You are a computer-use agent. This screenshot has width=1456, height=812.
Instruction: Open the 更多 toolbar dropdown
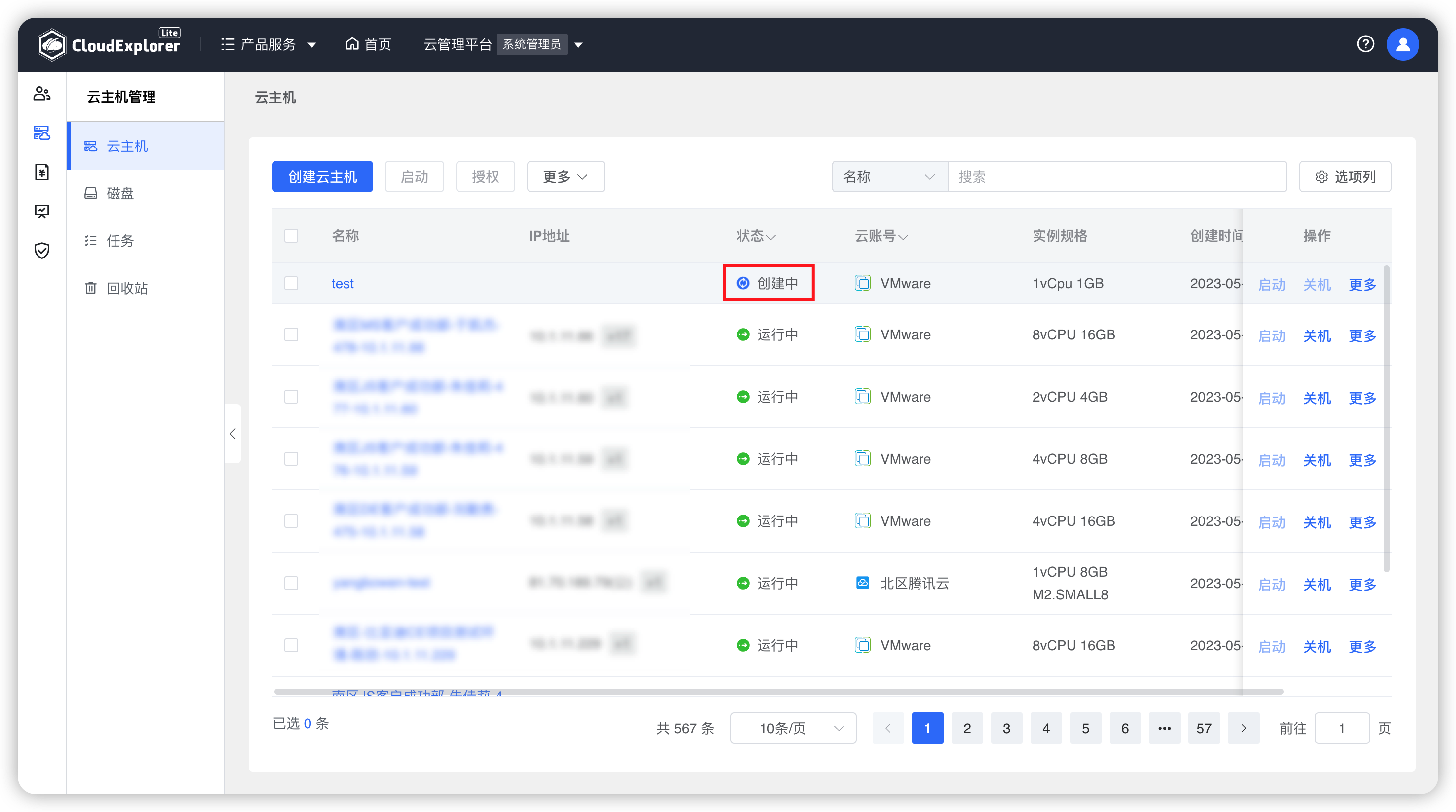(565, 177)
